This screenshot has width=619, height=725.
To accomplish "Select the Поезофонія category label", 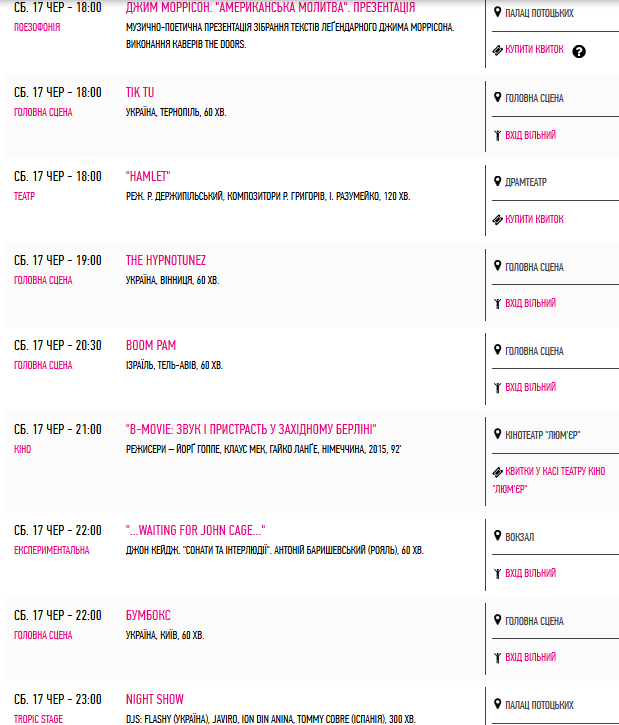I will (37, 27).
